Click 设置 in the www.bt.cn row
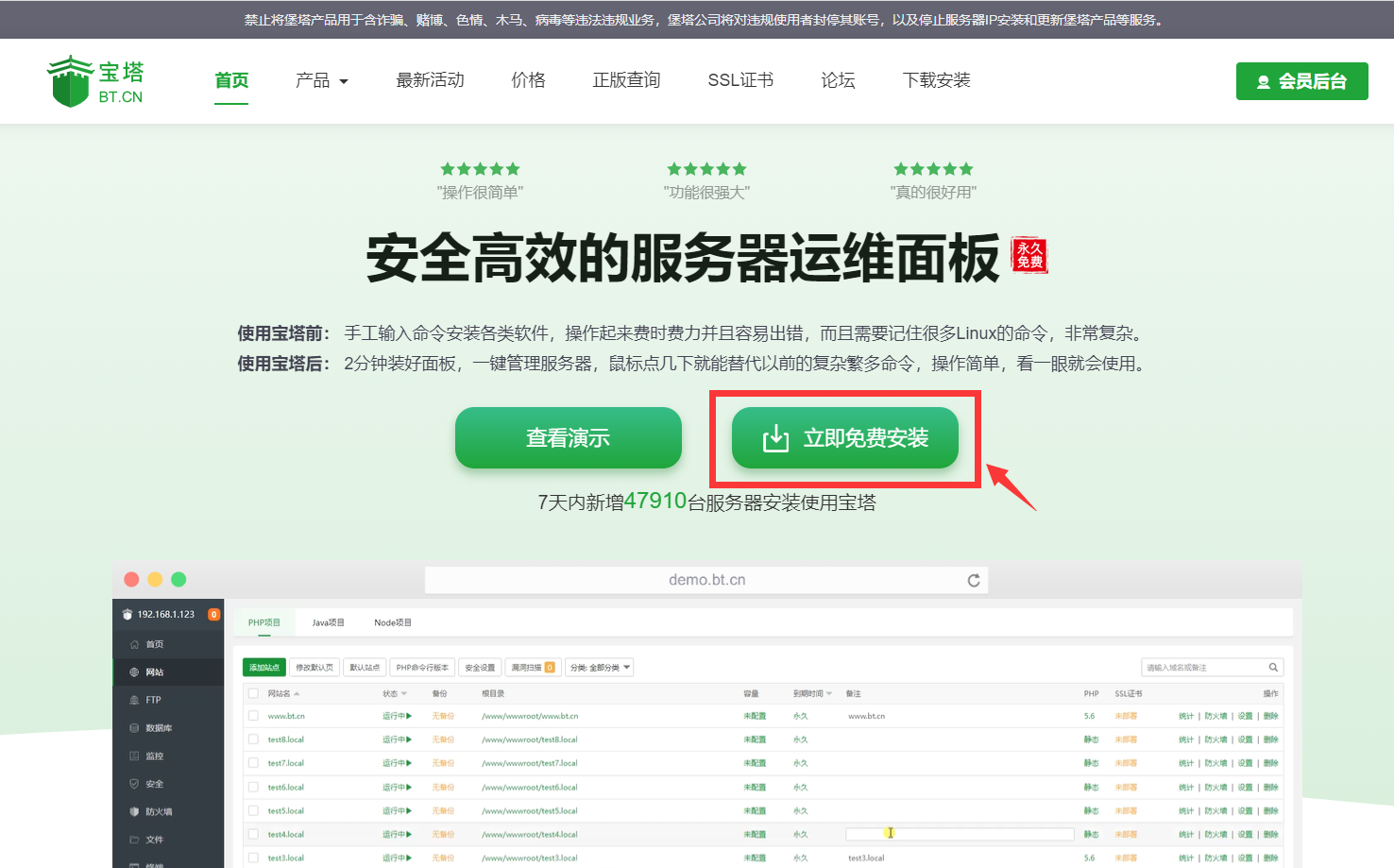Screen dimensions: 1394x868 click(1246, 716)
